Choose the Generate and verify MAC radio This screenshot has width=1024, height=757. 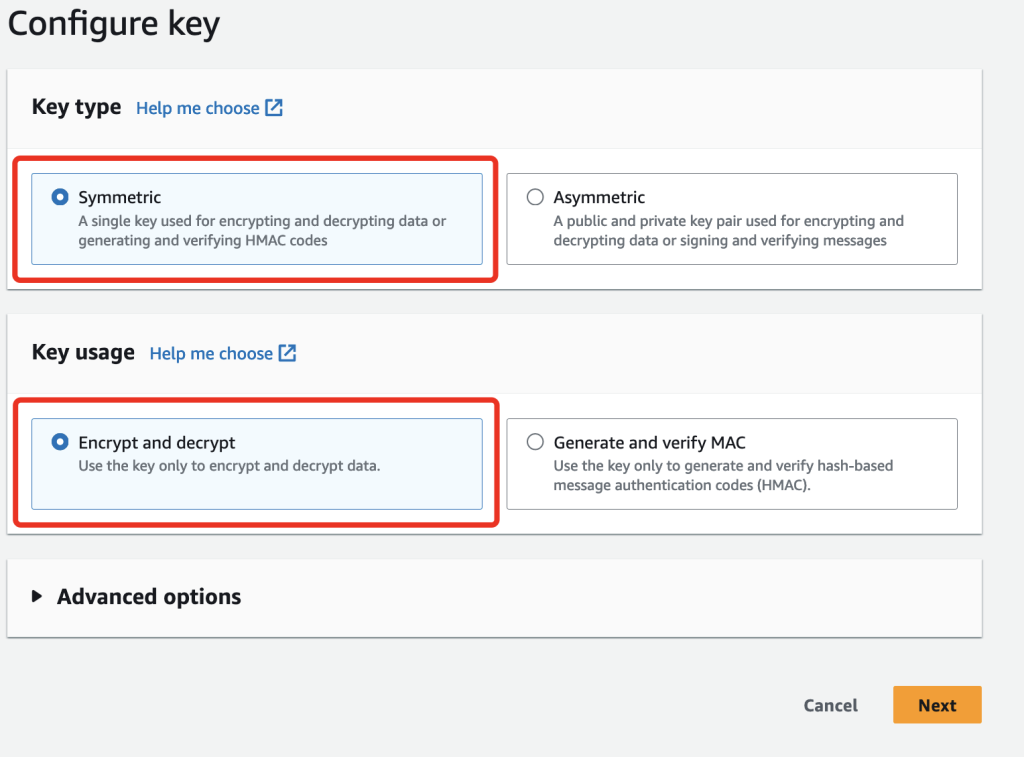pos(535,442)
